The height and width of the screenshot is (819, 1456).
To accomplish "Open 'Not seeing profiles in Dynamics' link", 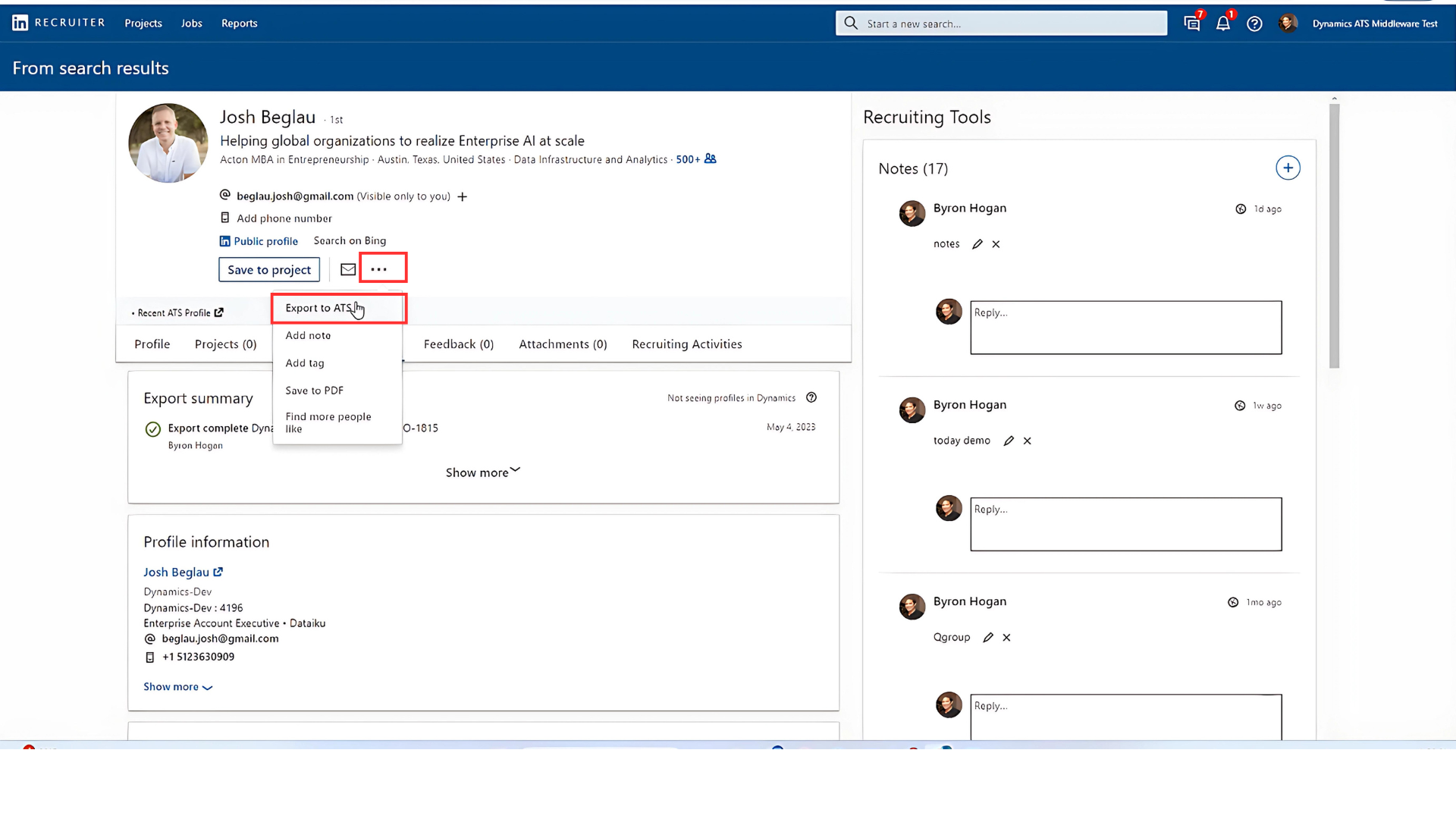I will pos(731,397).
